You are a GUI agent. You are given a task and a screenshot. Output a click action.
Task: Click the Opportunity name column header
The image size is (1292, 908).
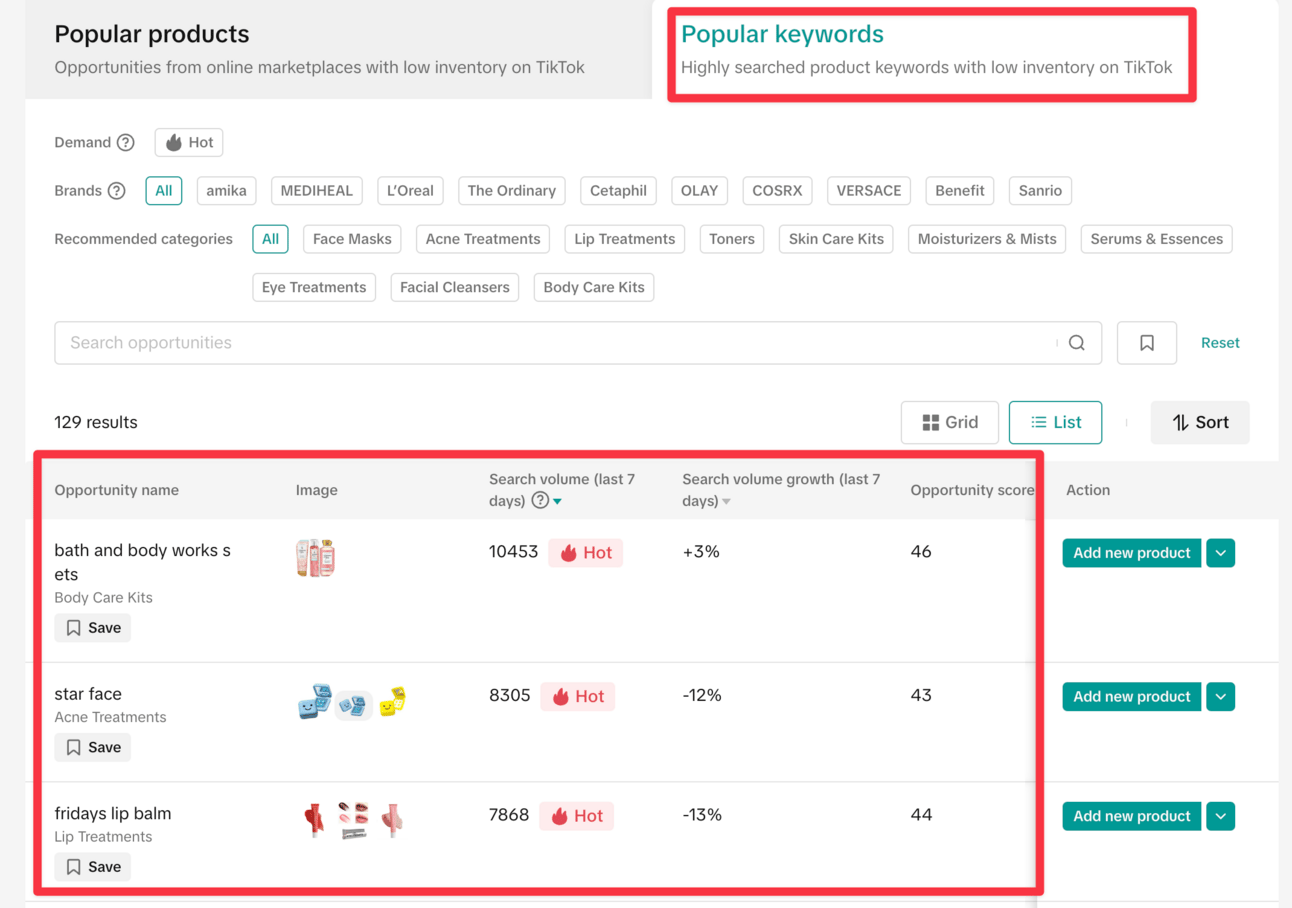coord(117,490)
